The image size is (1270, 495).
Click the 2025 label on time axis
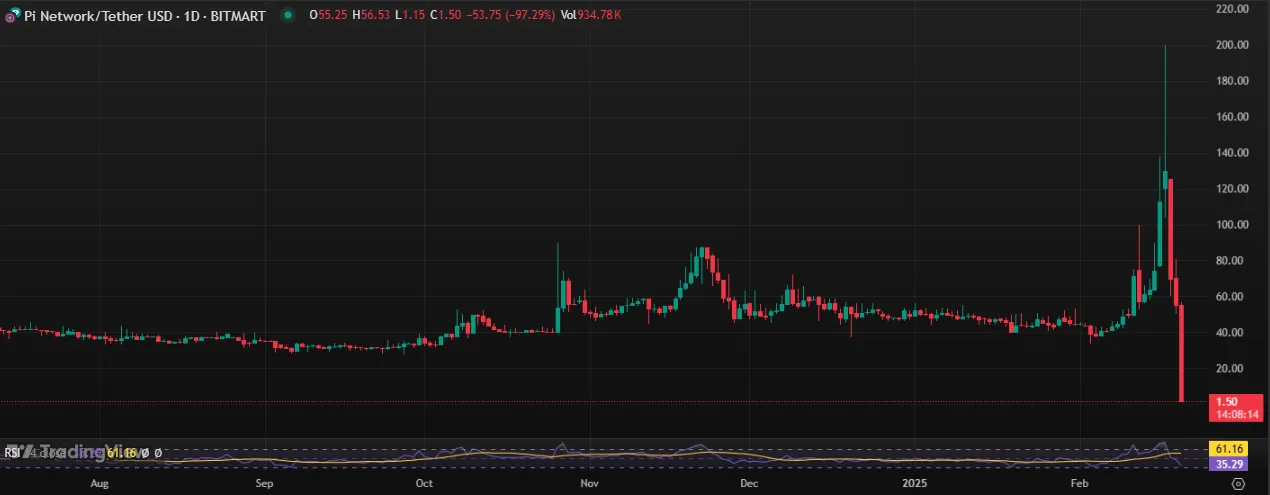[915, 483]
